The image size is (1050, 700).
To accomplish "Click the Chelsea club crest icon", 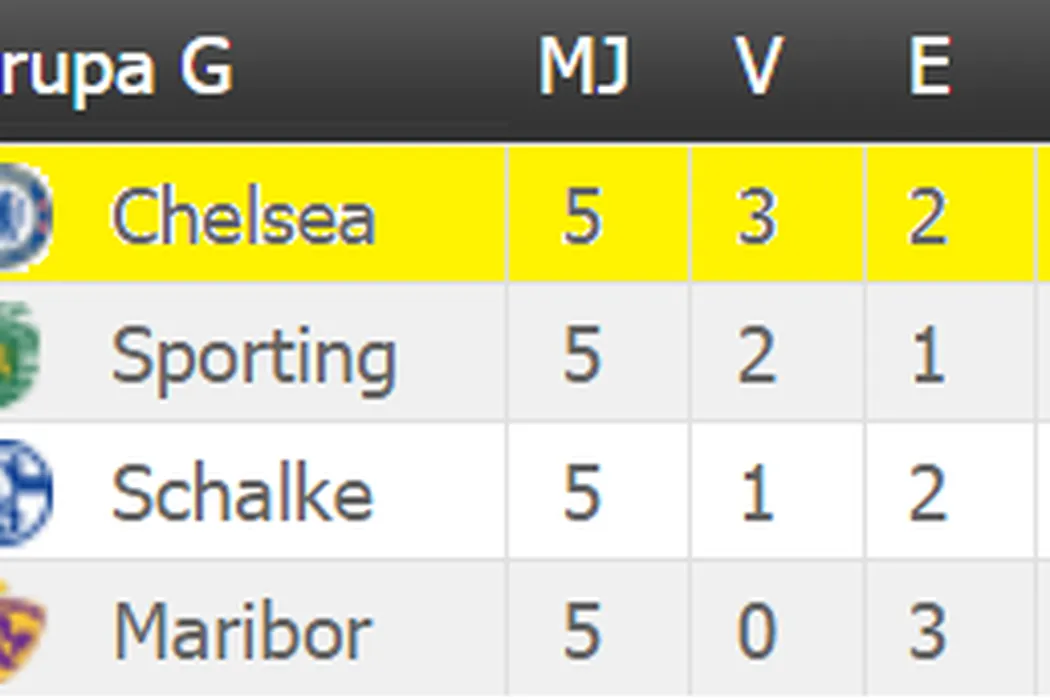I will [x=24, y=216].
